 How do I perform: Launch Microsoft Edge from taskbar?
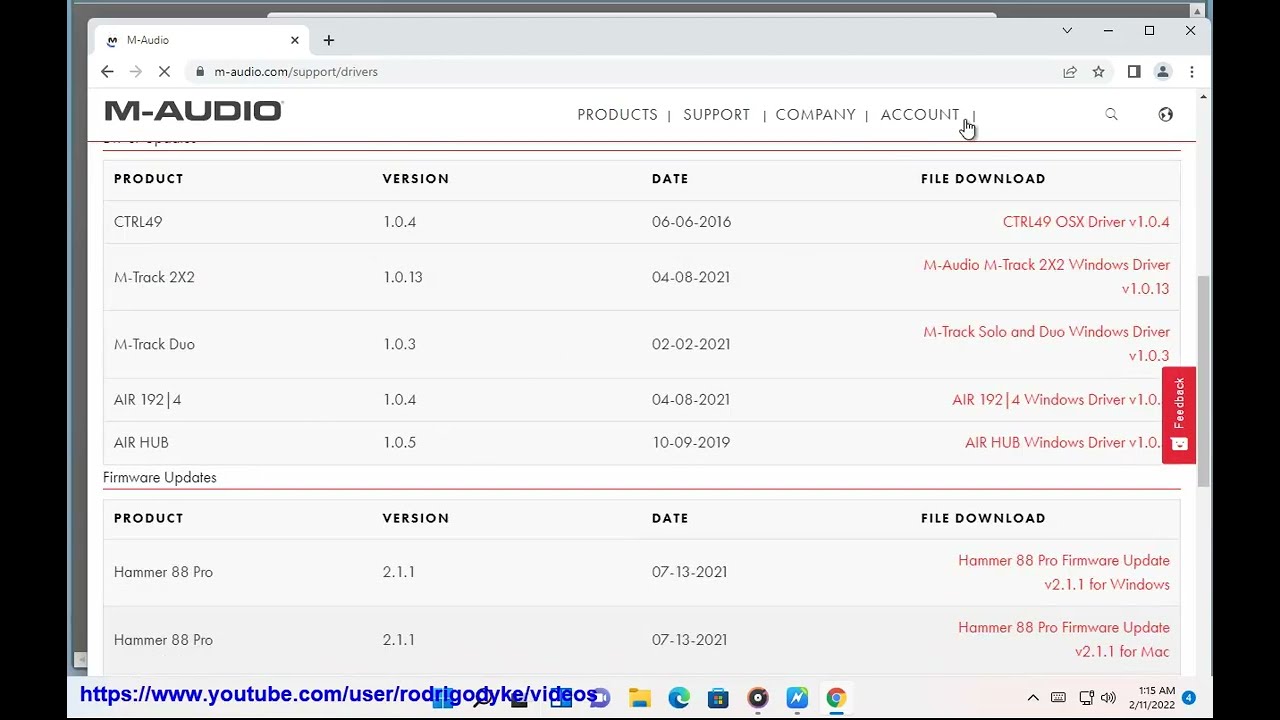[678, 698]
